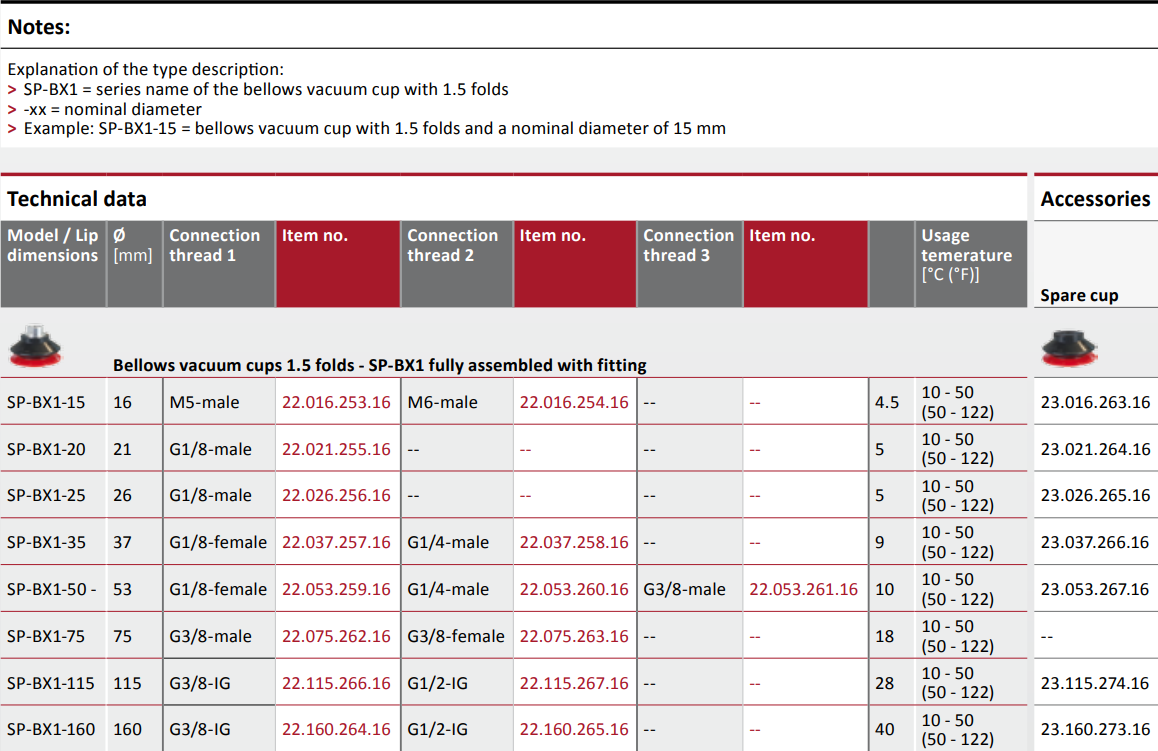
Task: Click item number 22.037.258.16
Action: (574, 542)
